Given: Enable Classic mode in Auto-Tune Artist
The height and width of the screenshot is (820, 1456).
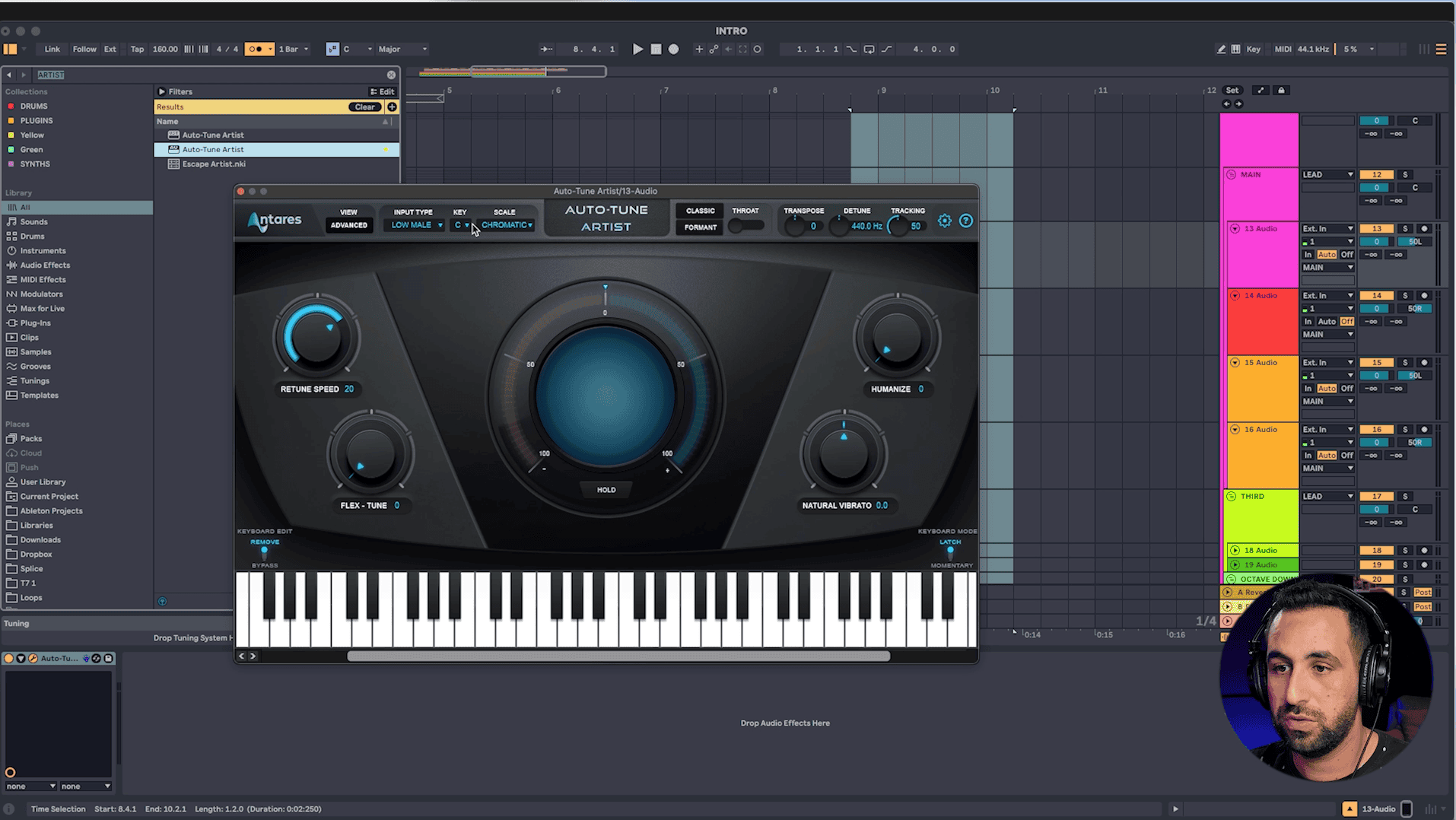Looking at the screenshot, I should (698, 211).
